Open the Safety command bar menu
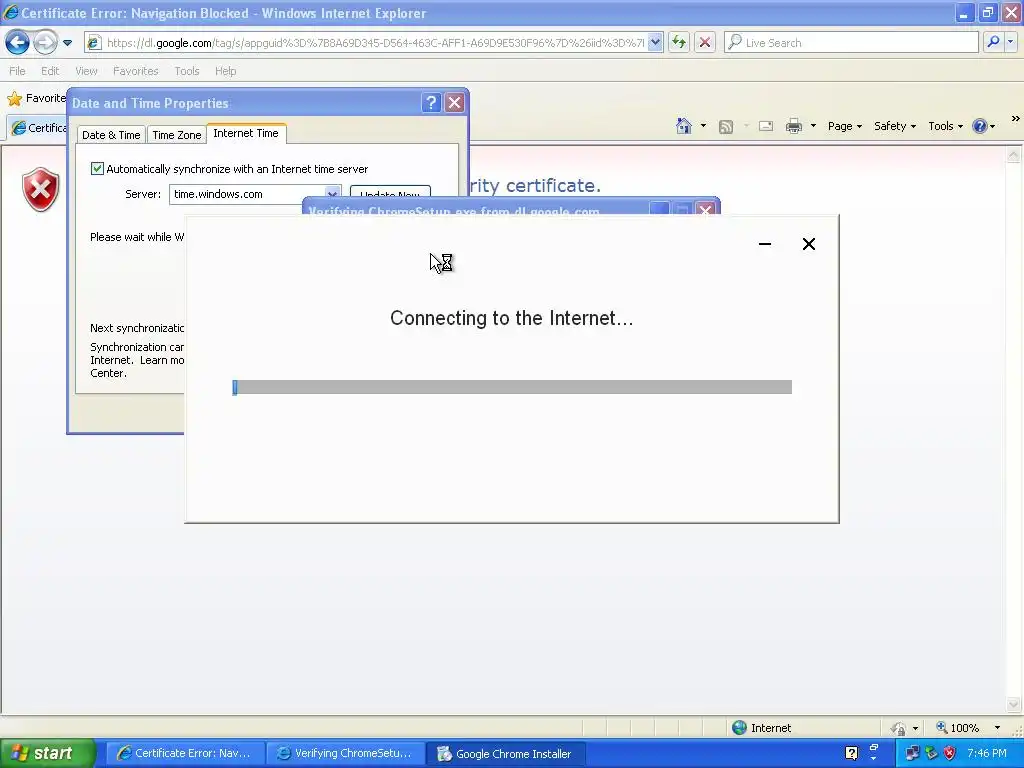 tap(895, 126)
